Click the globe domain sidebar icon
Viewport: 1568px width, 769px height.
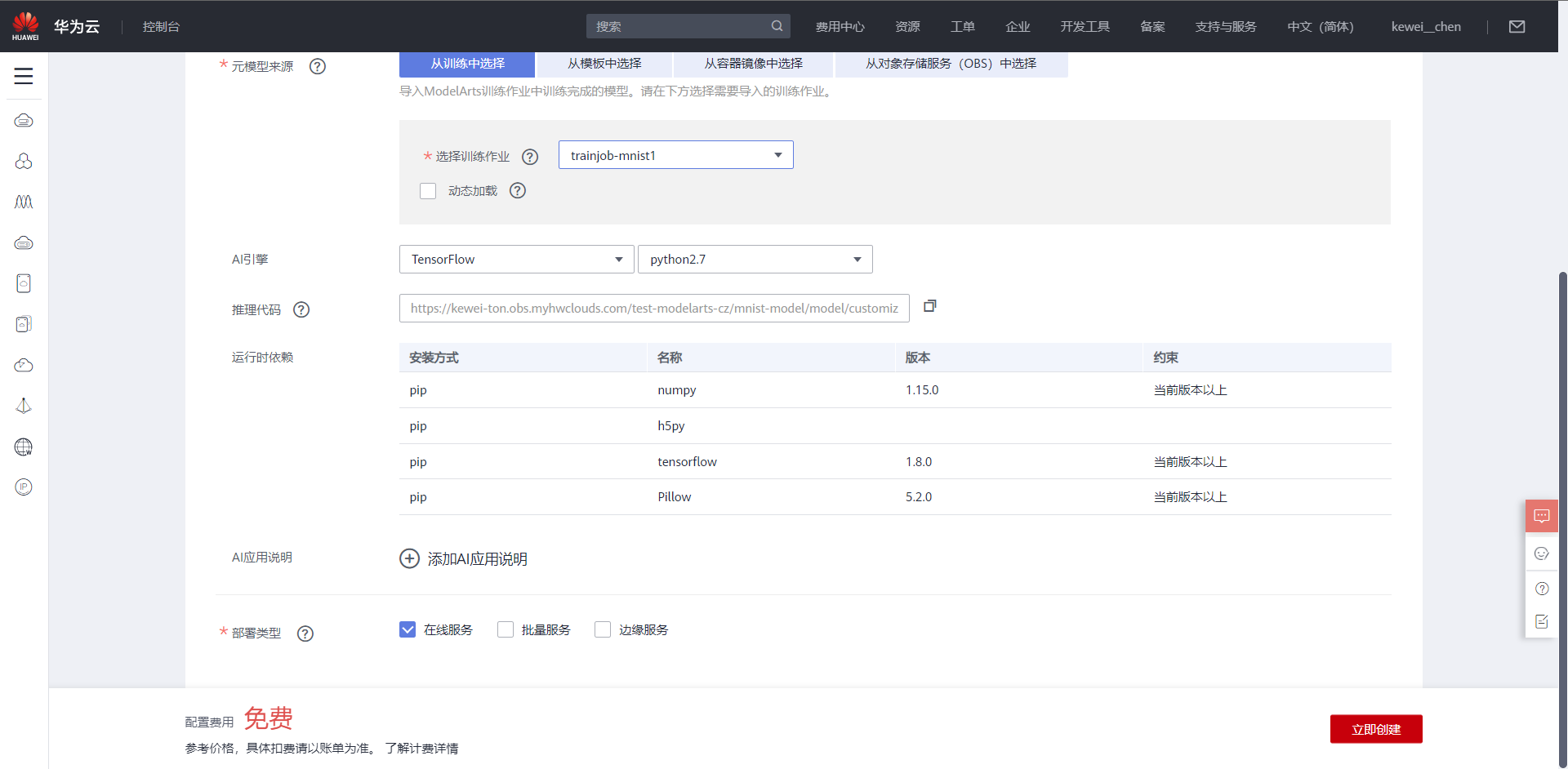(x=24, y=447)
